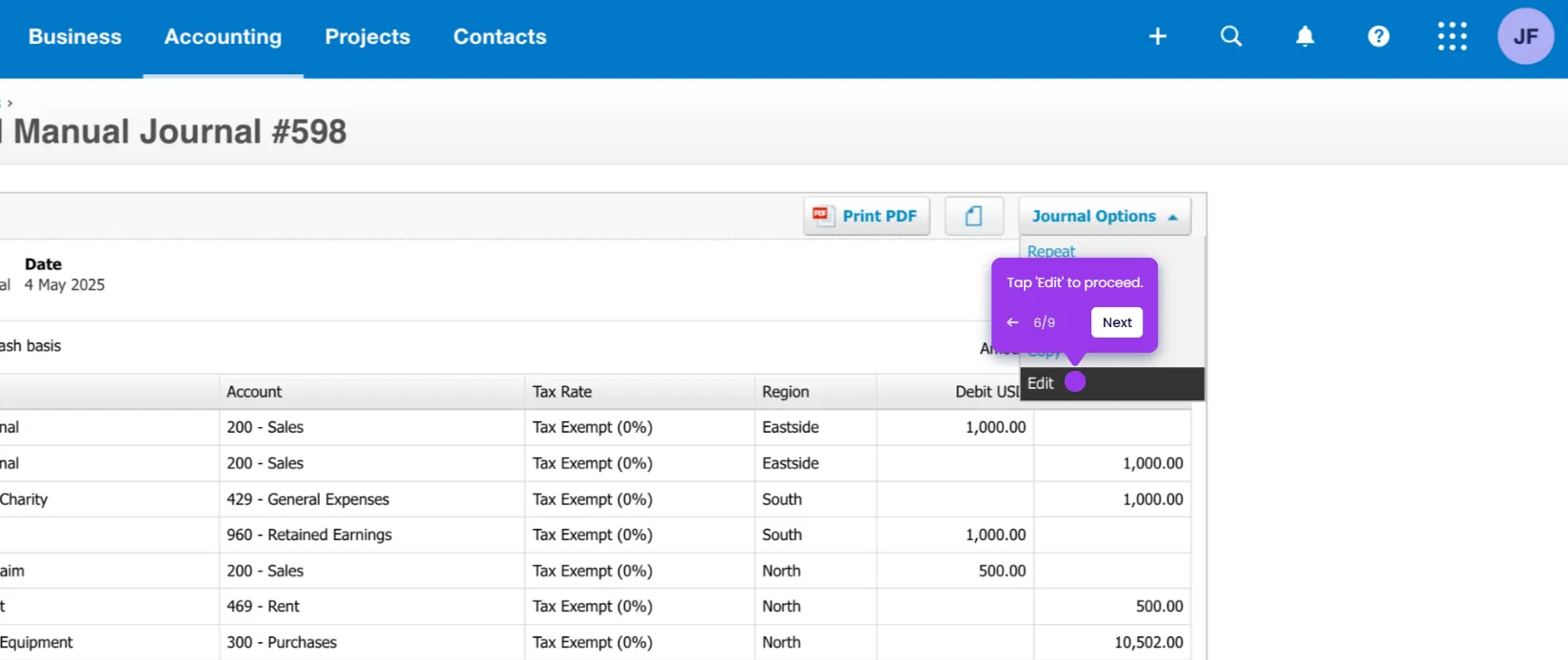The width and height of the screenshot is (1568, 660).
Task: Open the Contacts menu
Action: tap(500, 36)
